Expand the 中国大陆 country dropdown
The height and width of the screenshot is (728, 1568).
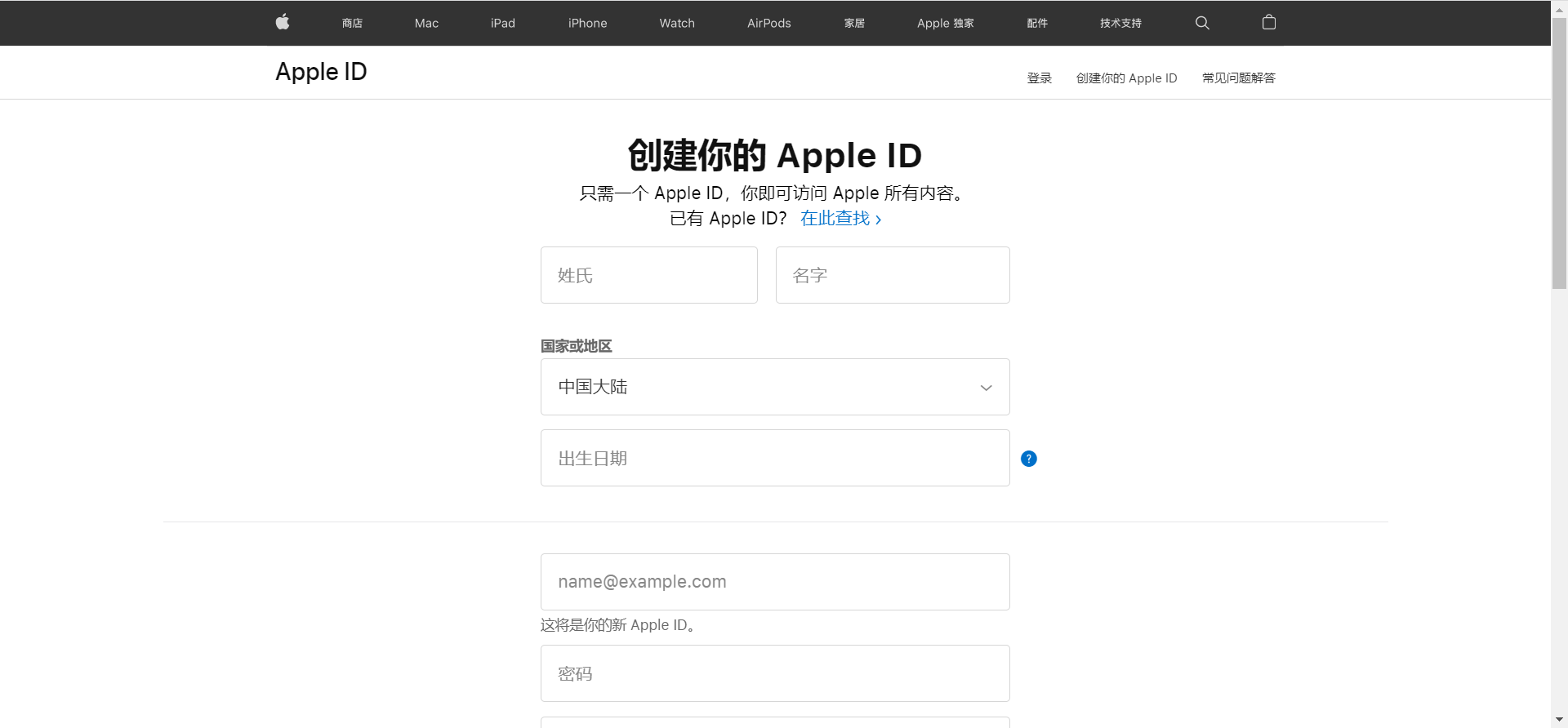tap(775, 387)
